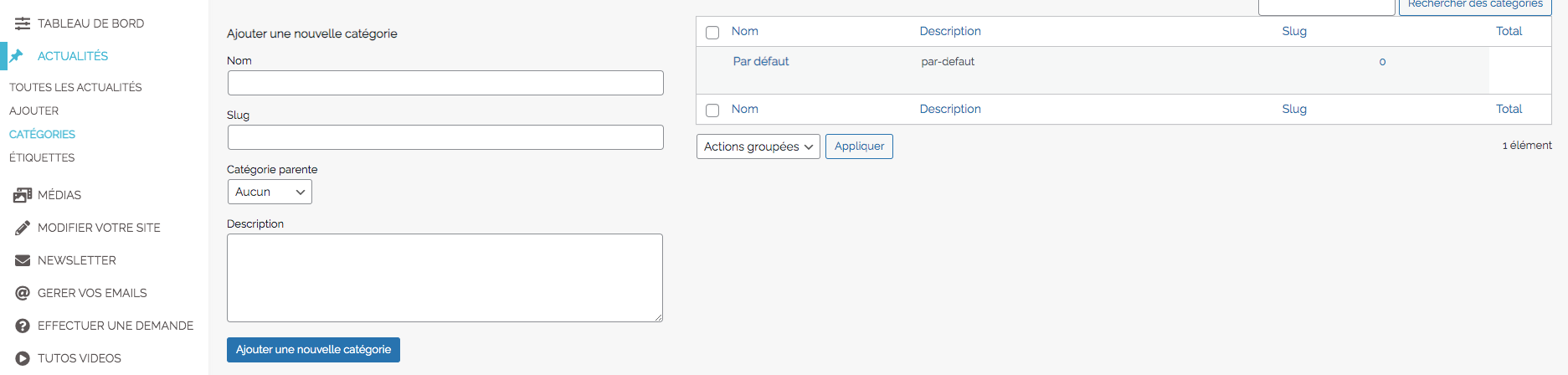This screenshot has width=1568, height=375.
Task: Click the Tableau de bord sliders icon
Action: coord(23,23)
